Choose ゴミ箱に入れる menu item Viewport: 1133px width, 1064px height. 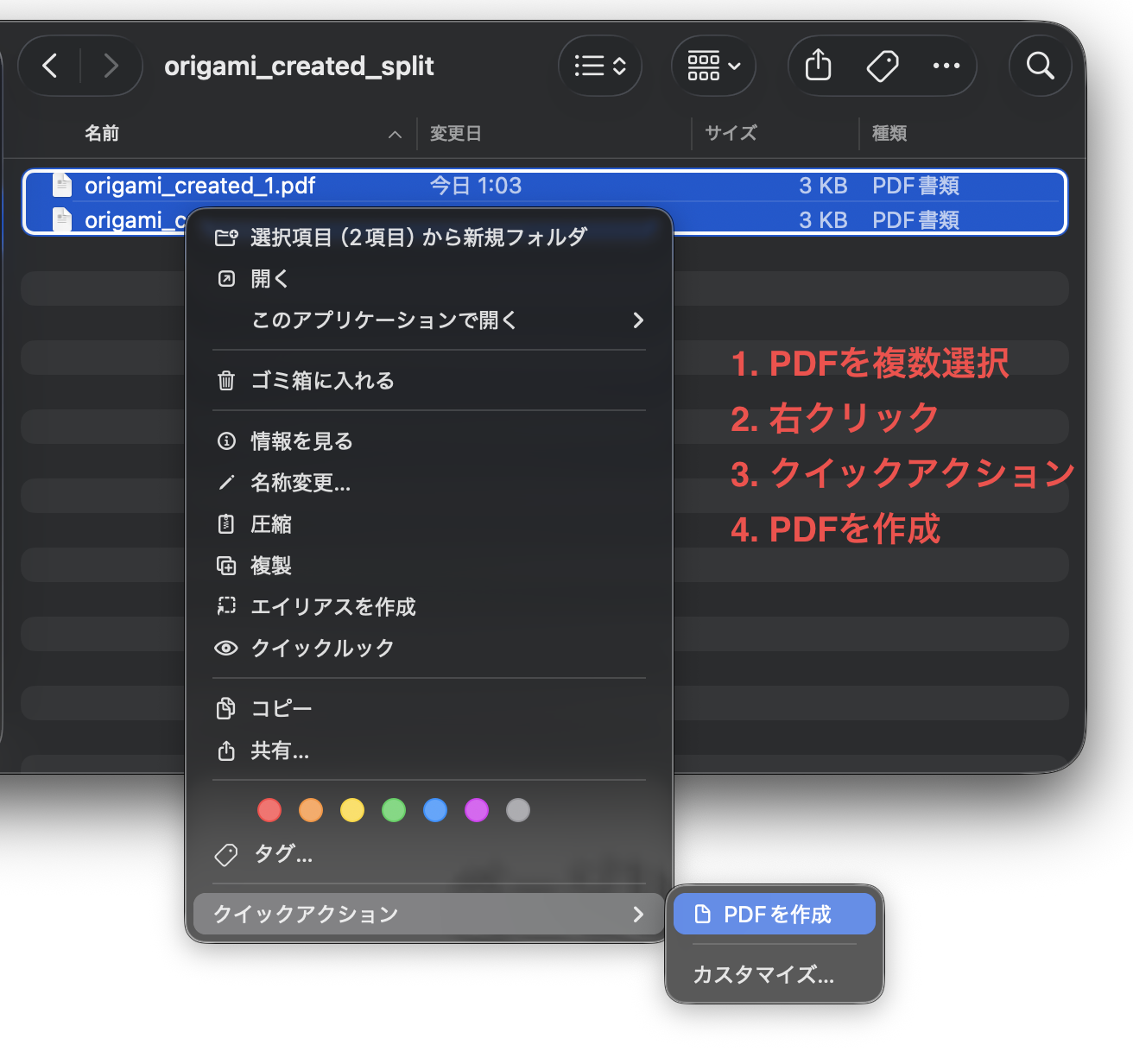429,380
